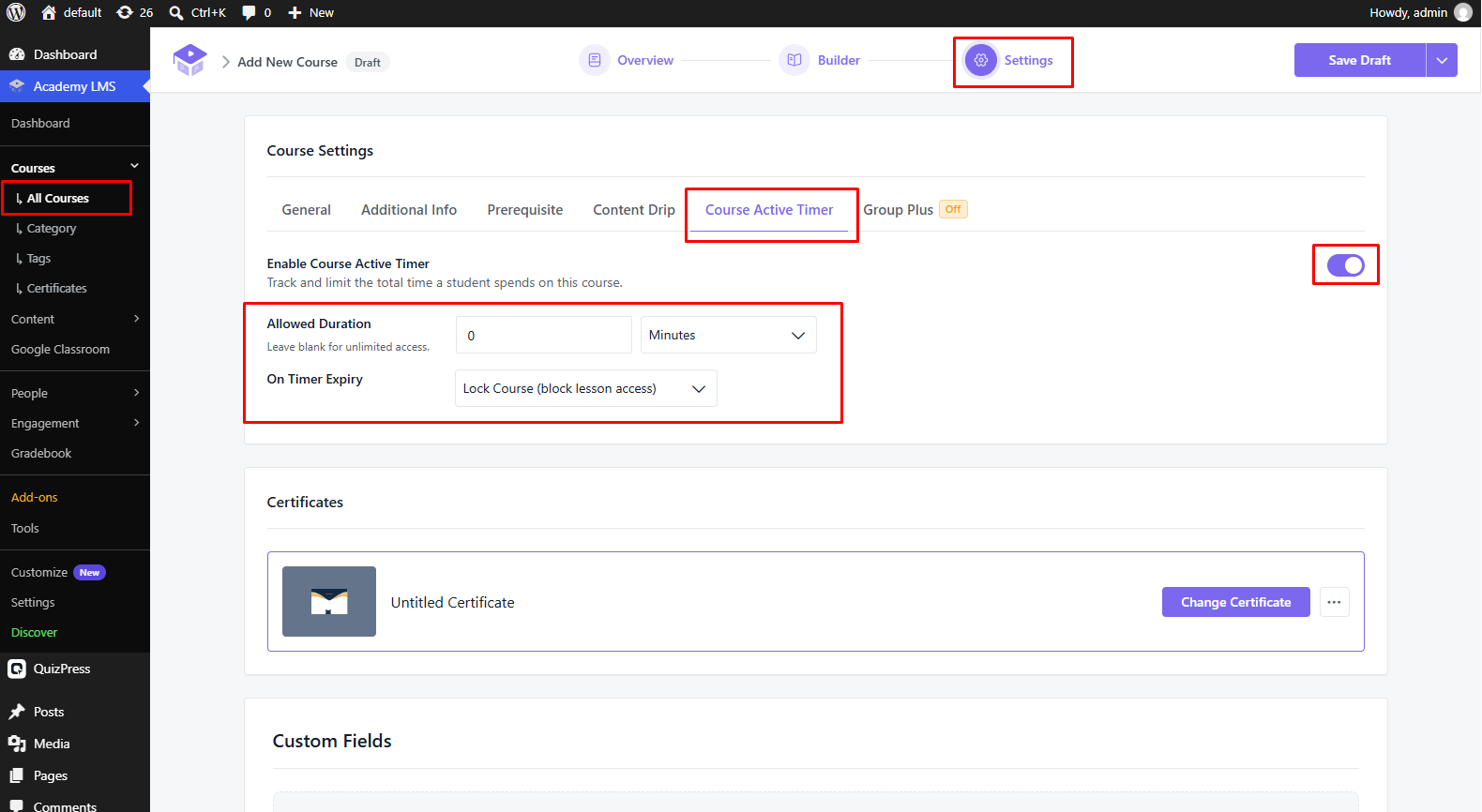Open the default site home icon
Image resolution: width=1482 pixels, height=812 pixels.
point(50,12)
